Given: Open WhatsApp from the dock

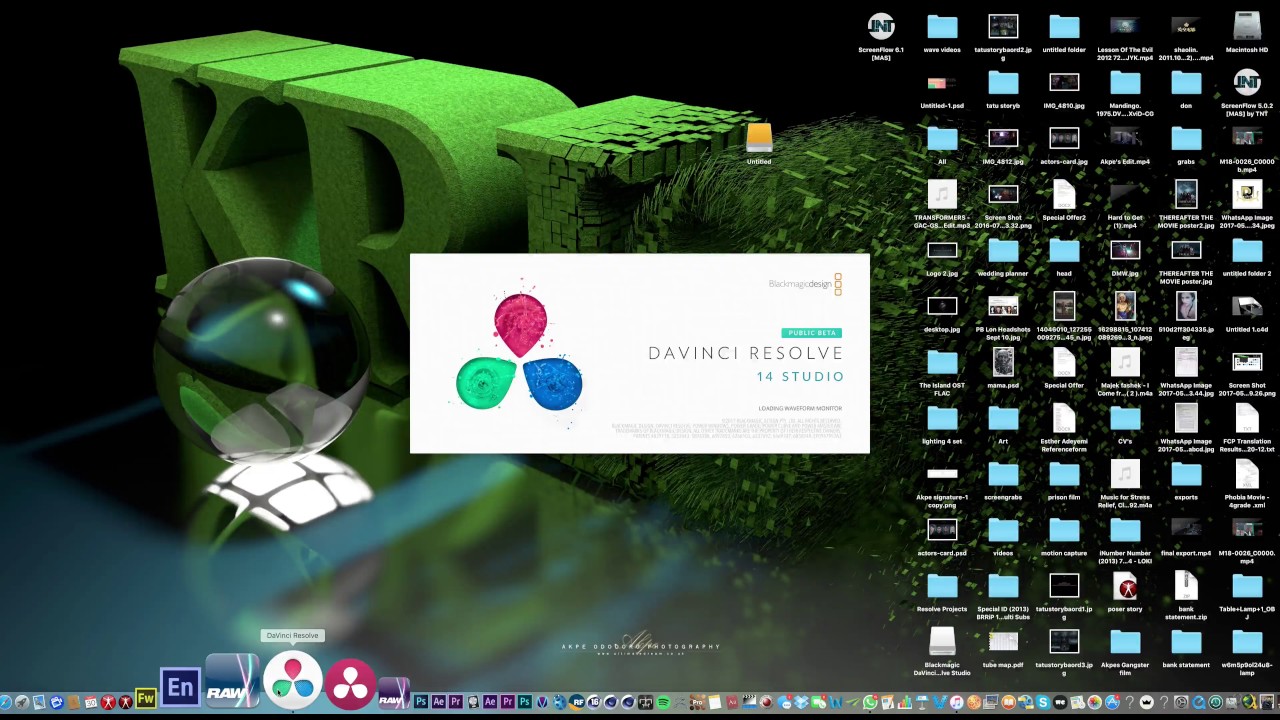Looking at the screenshot, I should coord(870,703).
